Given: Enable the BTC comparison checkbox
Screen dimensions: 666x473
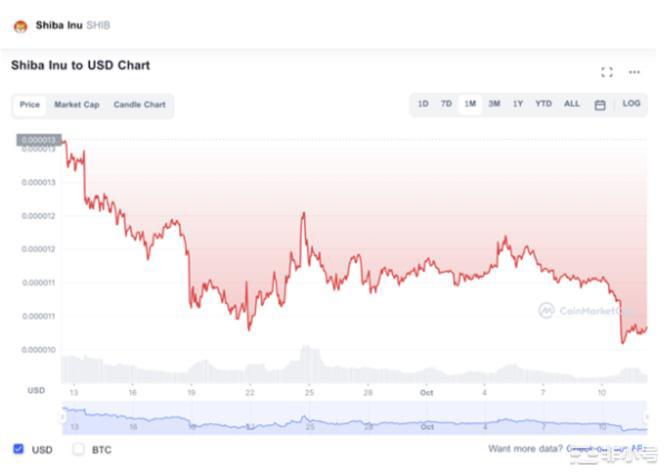Looking at the screenshot, I should [79, 449].
